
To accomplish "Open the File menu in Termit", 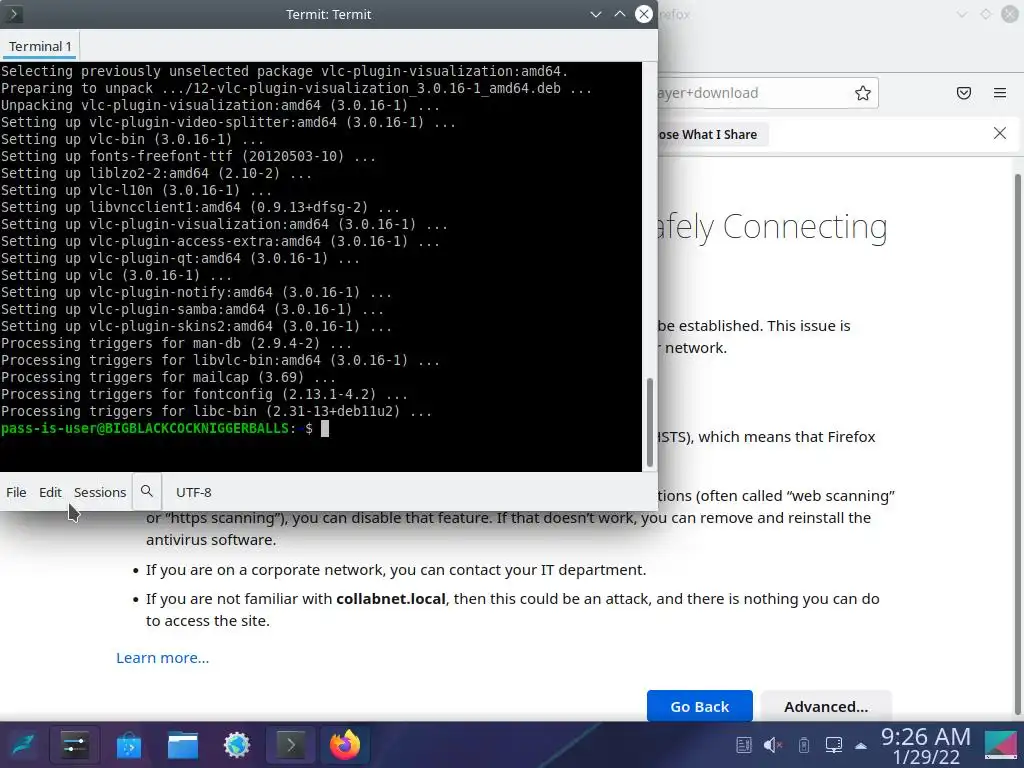I will [x=16, y=492].
